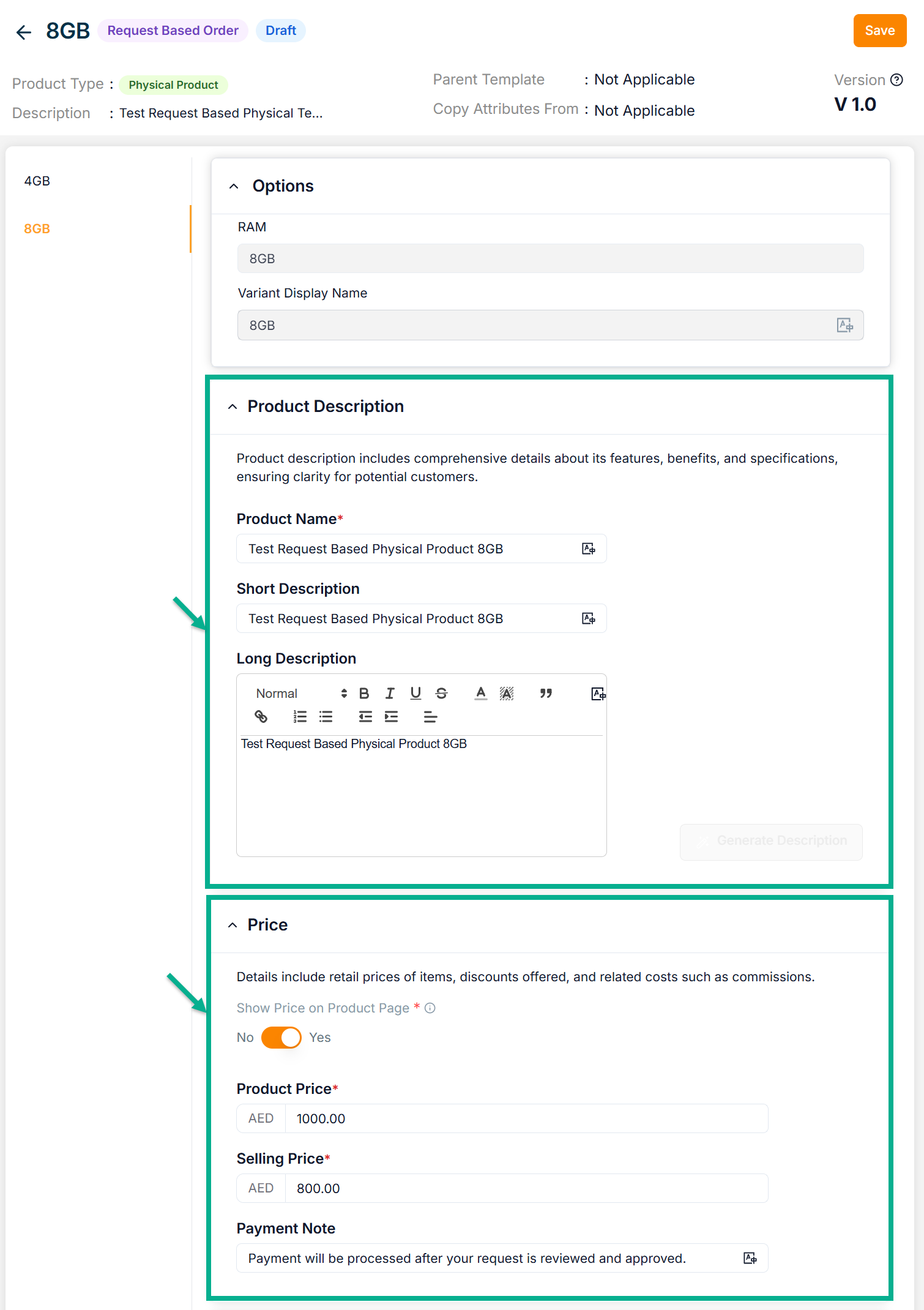
Task: Insert a numbered list in Long Description
Action: (300, 716)
